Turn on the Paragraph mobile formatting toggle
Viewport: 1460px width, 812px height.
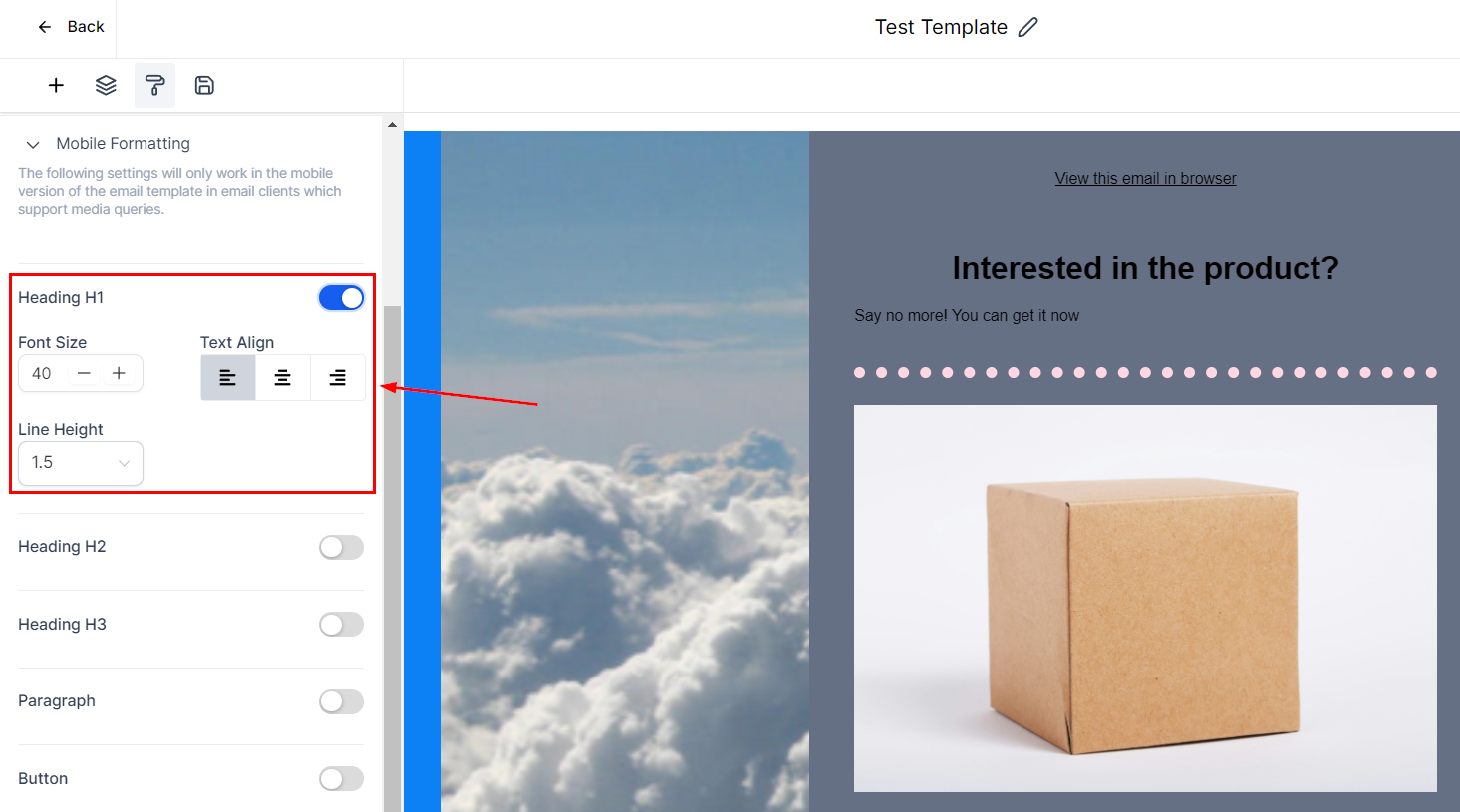tap(341, 701)
